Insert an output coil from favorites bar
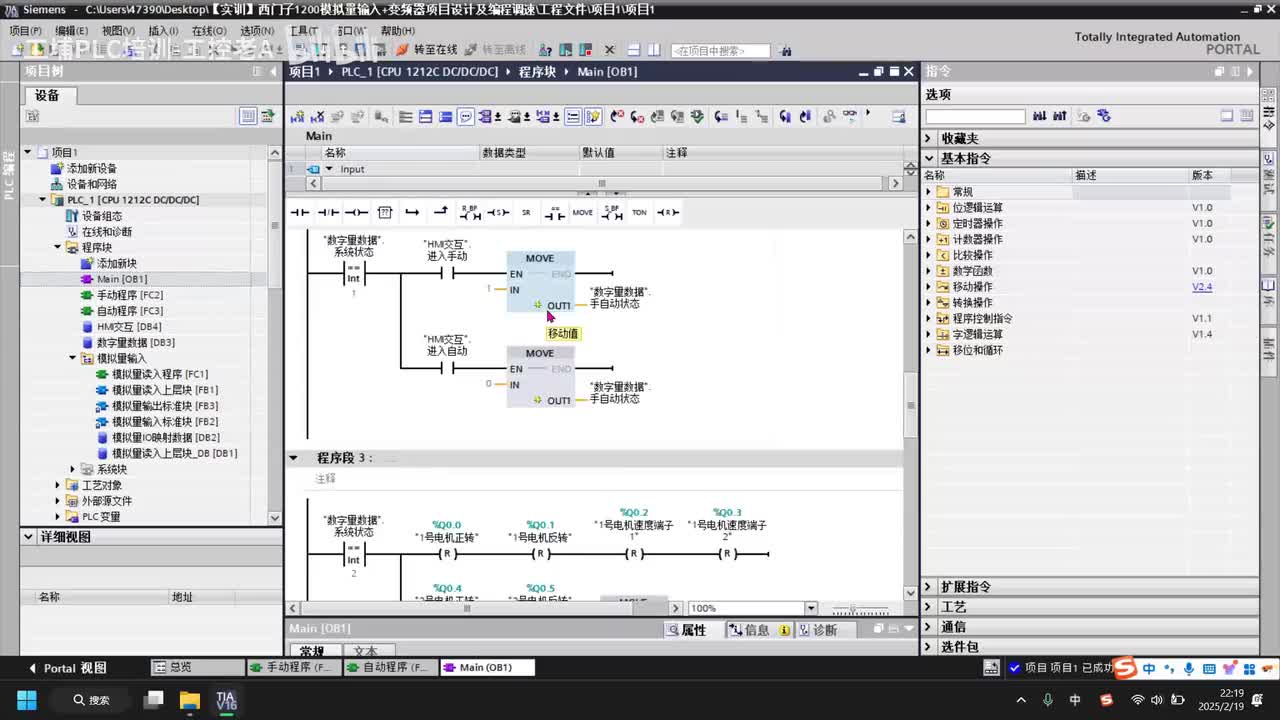The image size is (1280, 720). [356, 212]
